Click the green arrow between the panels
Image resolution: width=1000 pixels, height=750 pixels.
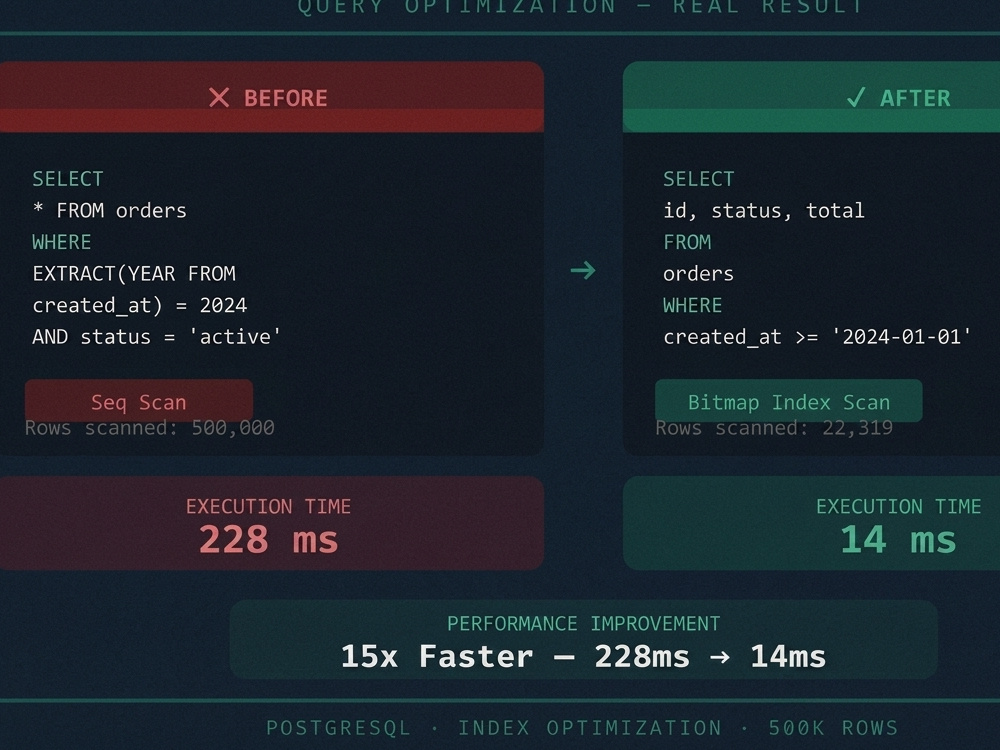tap(583, 270)
